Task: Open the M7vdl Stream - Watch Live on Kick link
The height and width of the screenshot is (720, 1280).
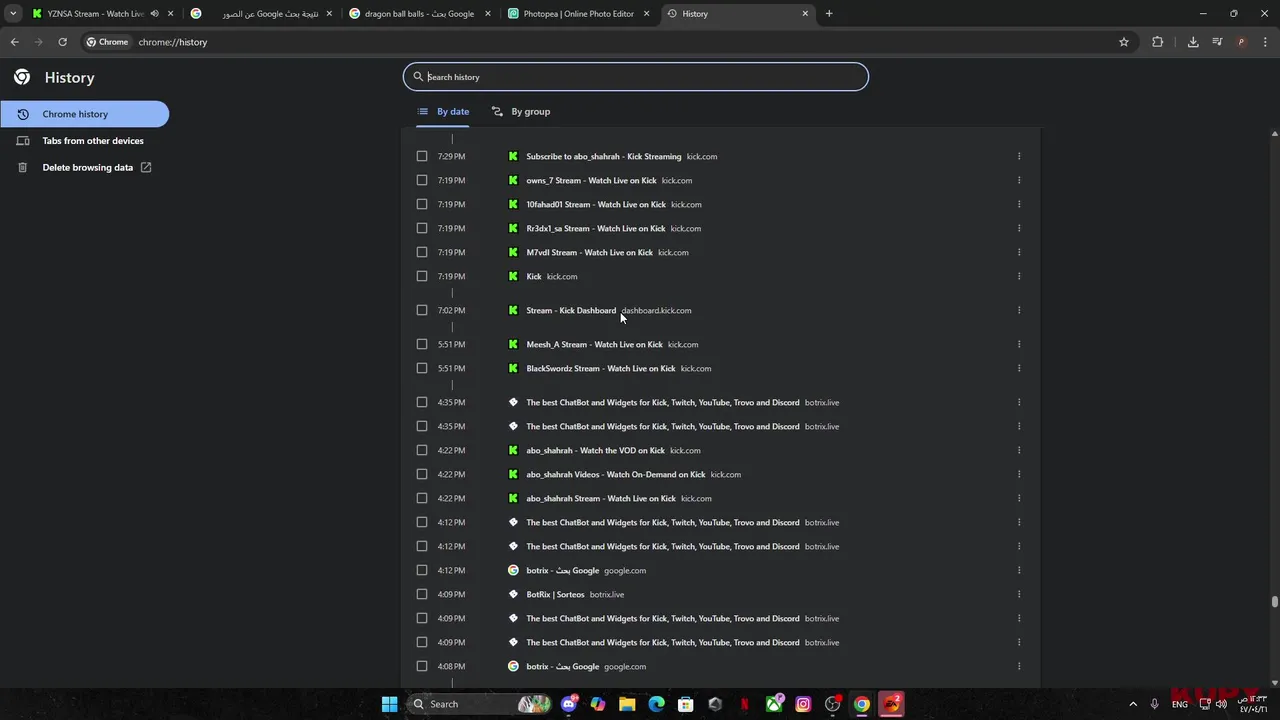Action: click(x=589, y=252)
